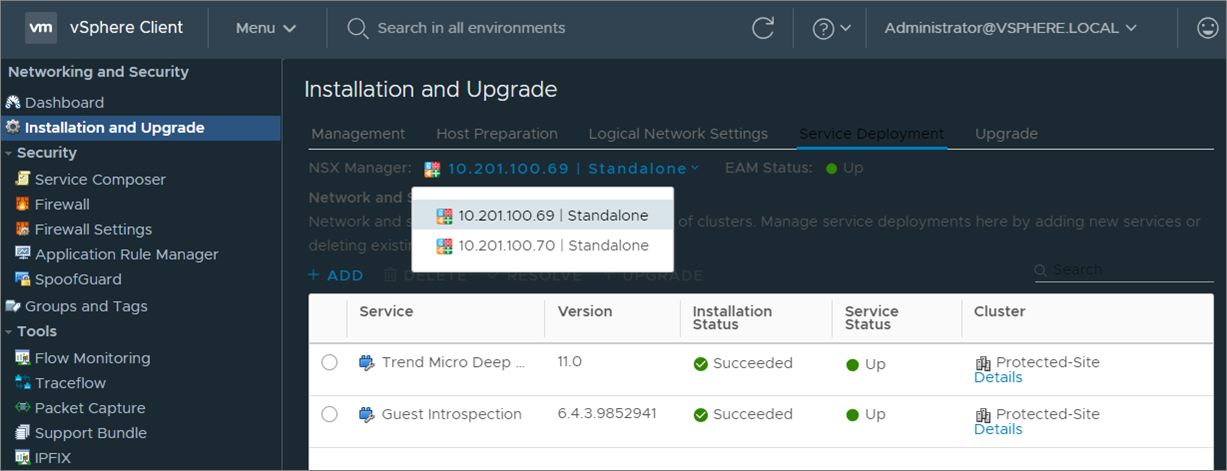1227x471 pixels.
Task: Click the ADD service deployment button
Action: 335,275
